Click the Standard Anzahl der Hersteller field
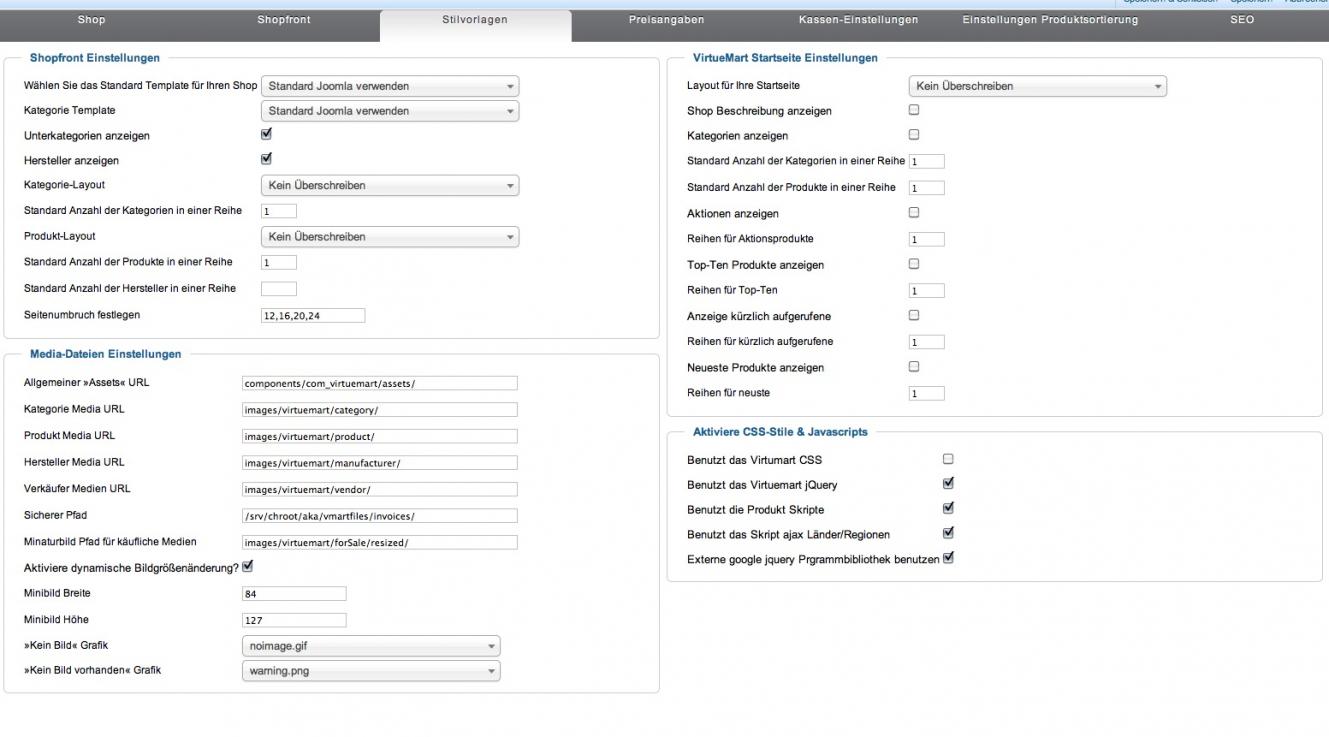Screen dimensions: 1329x737 [x=279, y=289]
